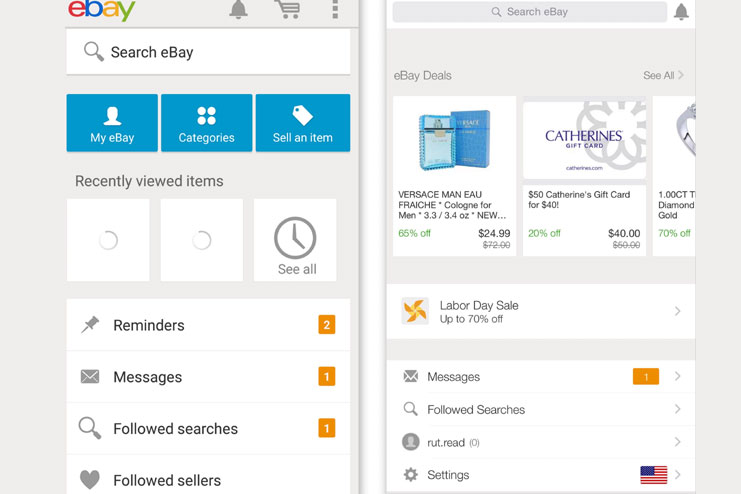Open My eBay tile
This screenshot has height=494, width=741.
(x=112, y=123)
